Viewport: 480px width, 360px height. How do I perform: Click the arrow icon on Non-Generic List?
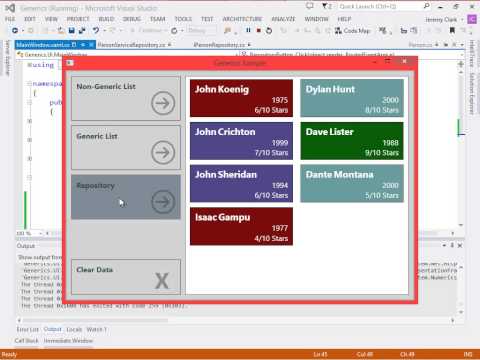coord(163,103)
